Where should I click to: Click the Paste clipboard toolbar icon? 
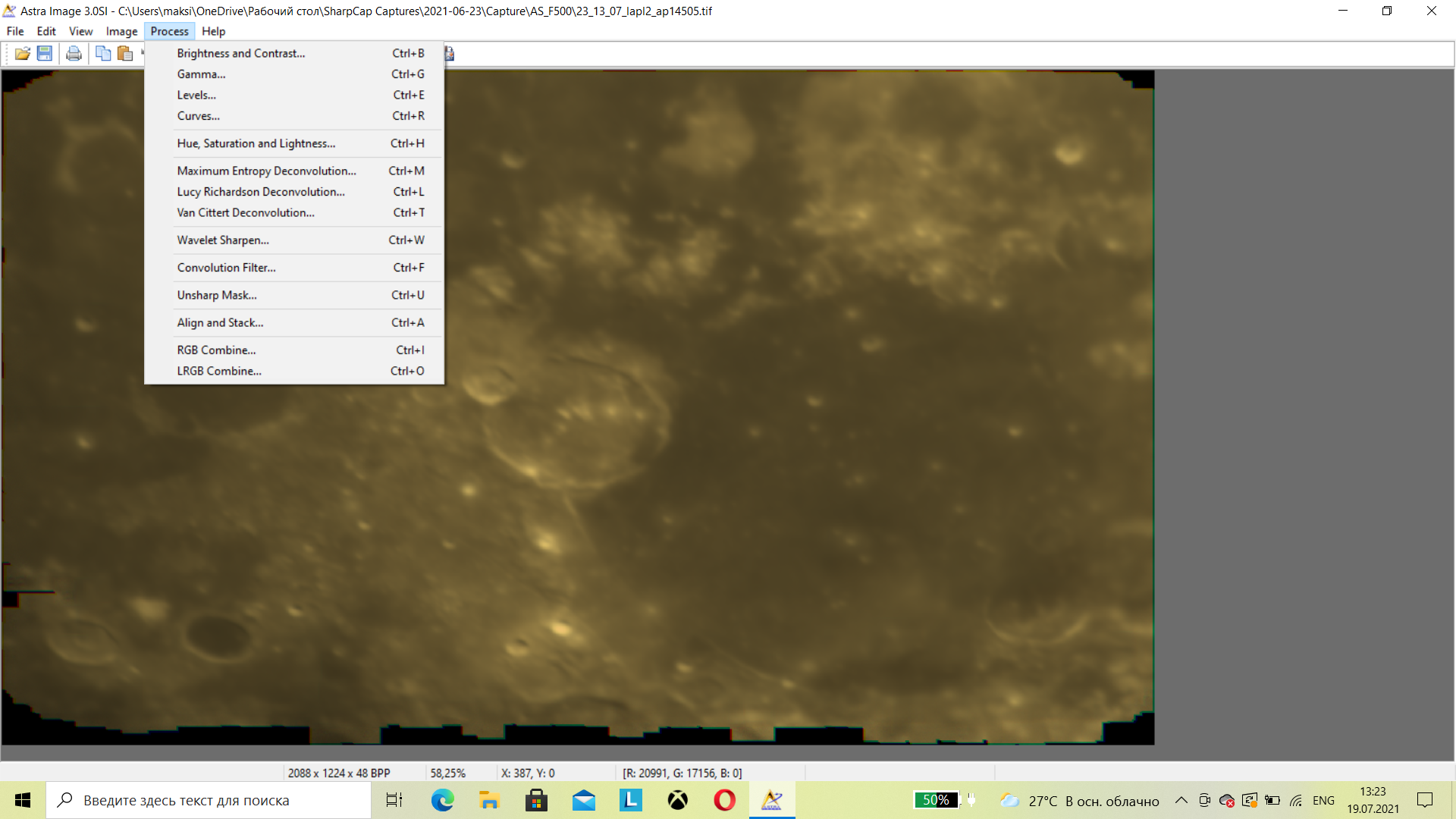click(x=125, y=54)
